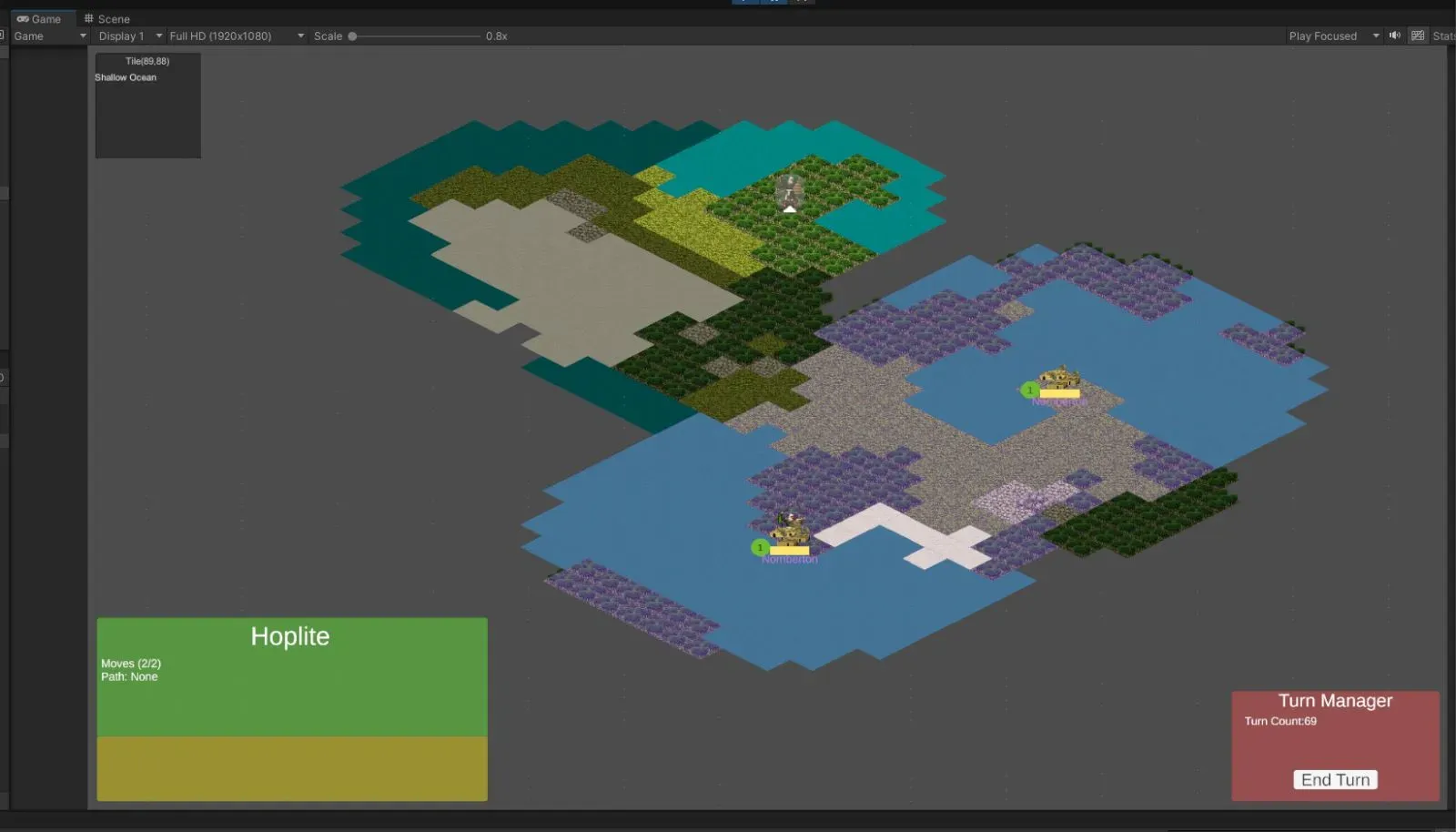Select the Hoplite unit on the forest island

tap(789, 193)
